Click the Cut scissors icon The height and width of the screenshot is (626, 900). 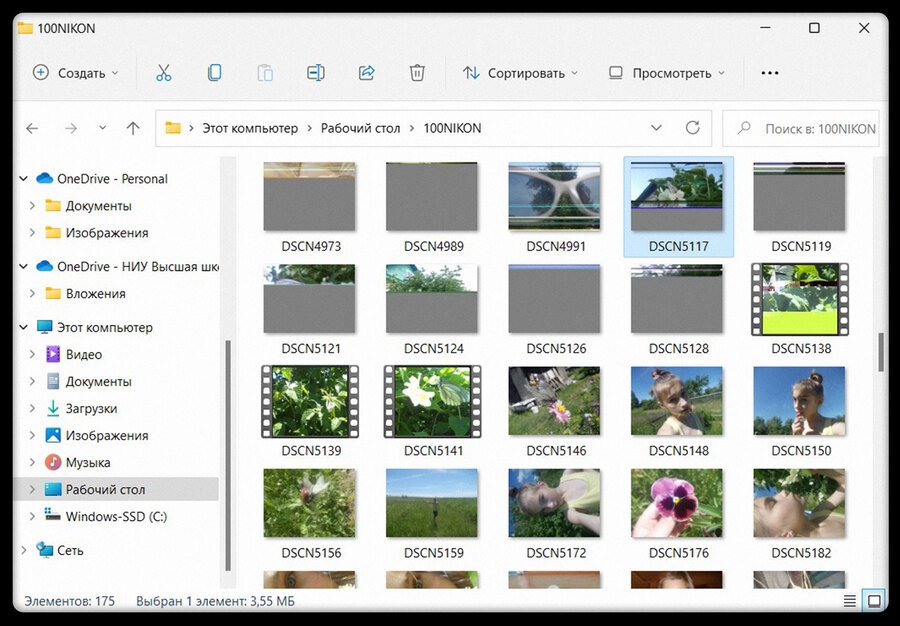(164, 73)
